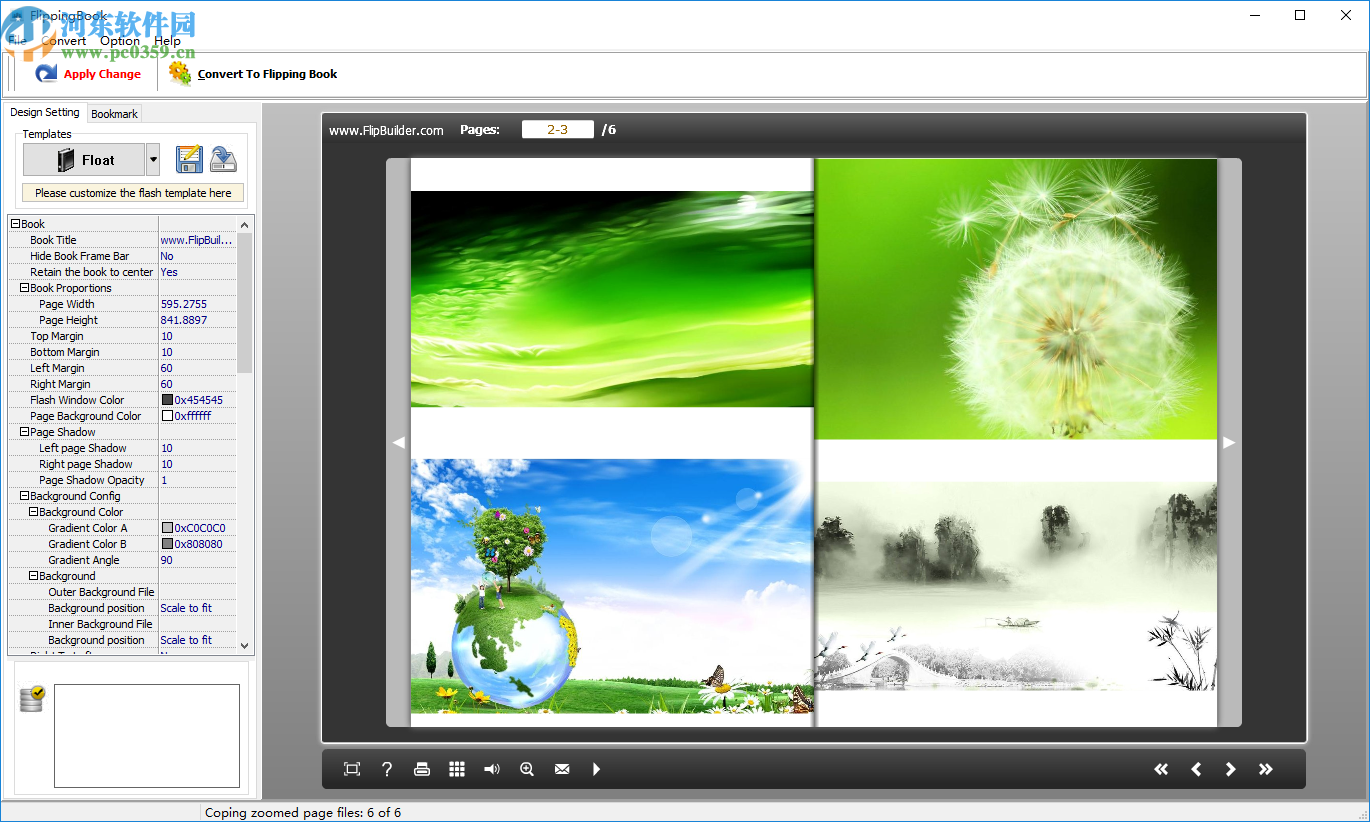Image resolution: width=1370 pixels, height=822 pixels.
Task: Switch to the Bookmark tab
Action: pos(113,113)
